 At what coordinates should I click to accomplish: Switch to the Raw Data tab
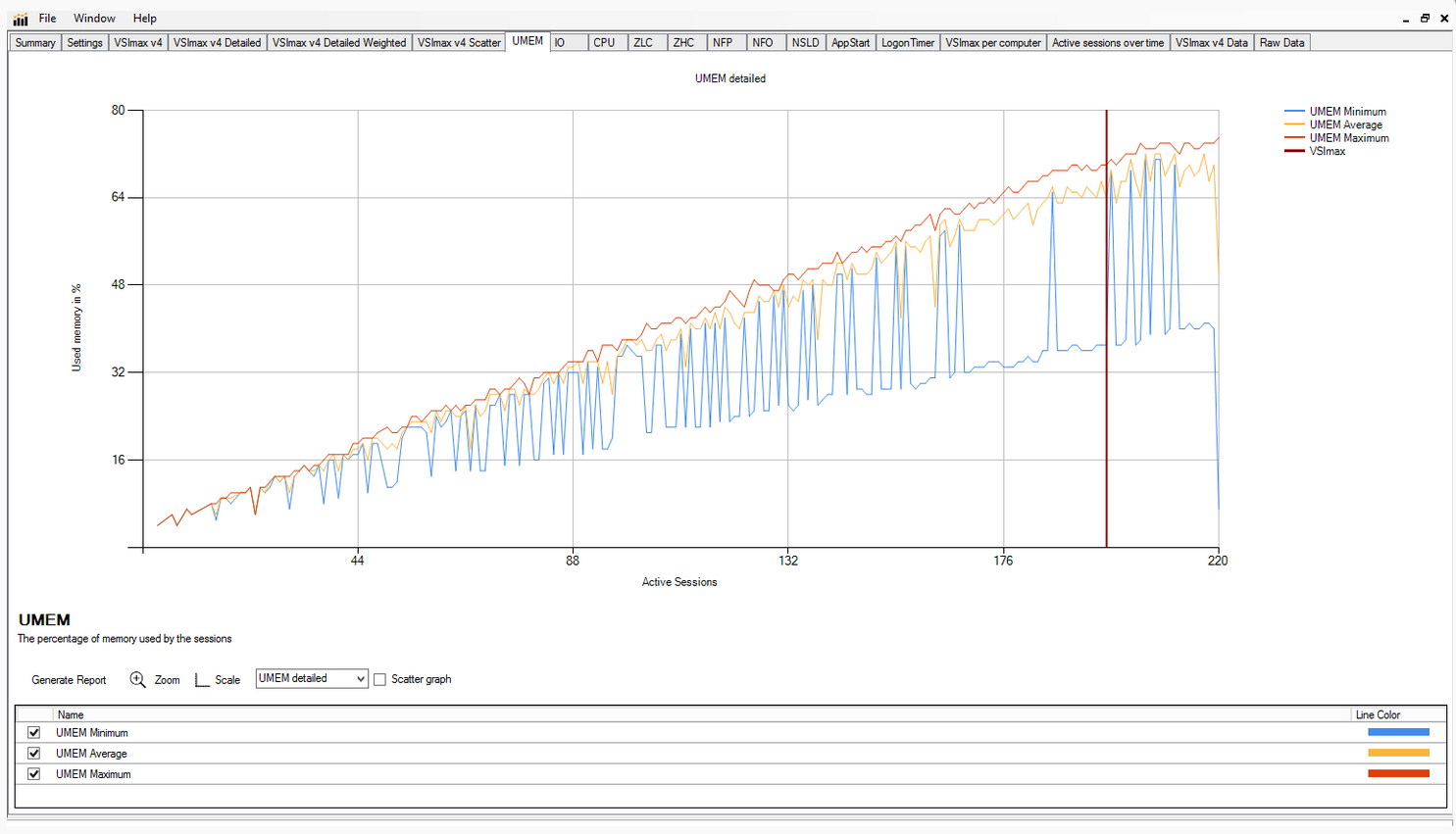point(1282,43)
